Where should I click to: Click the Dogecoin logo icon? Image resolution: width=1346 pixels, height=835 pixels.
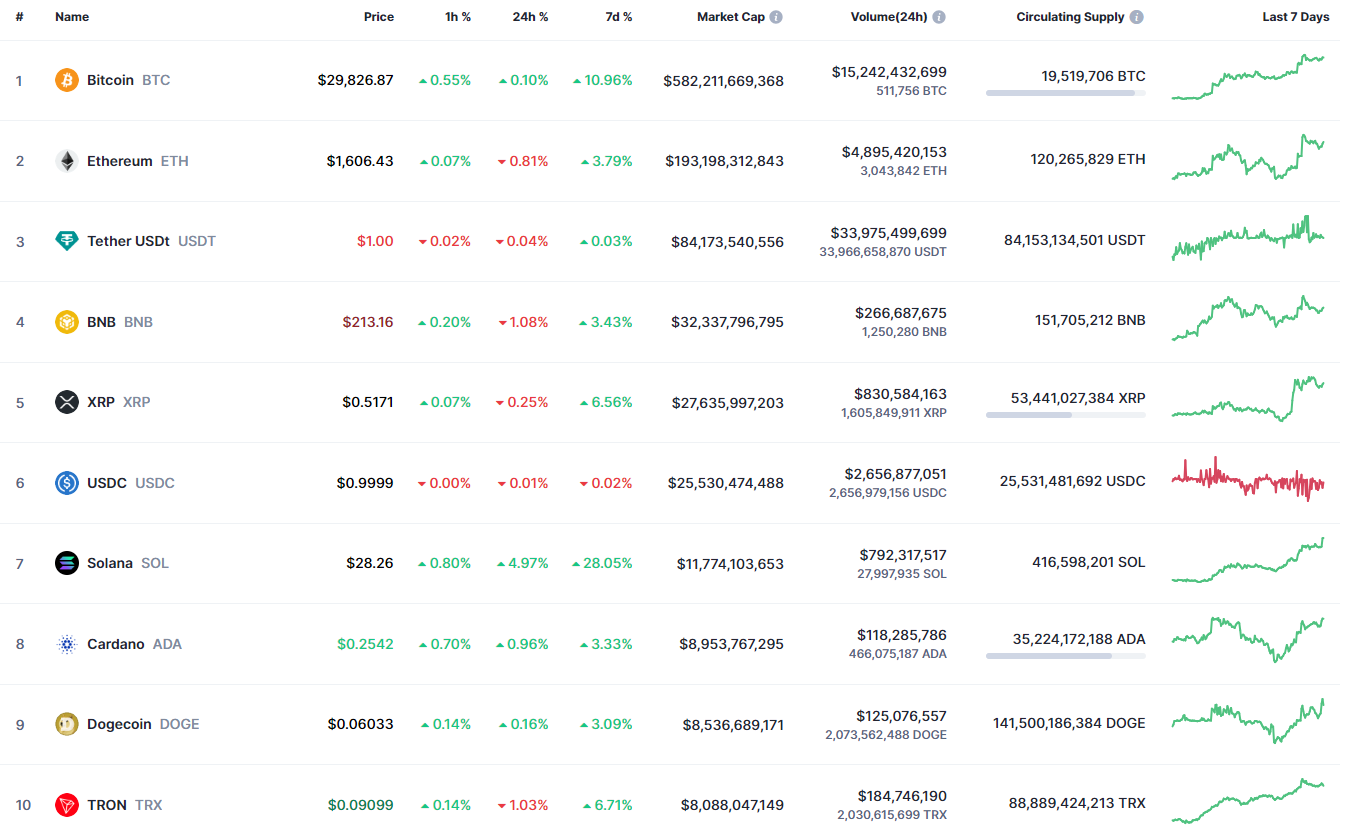point(67,724)
